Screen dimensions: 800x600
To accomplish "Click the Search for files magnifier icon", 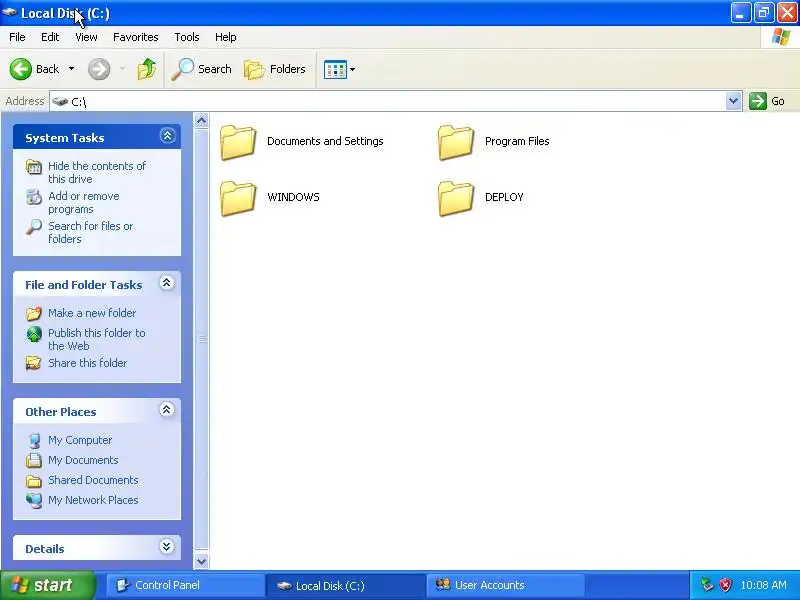I will click(x=34, y=227).
